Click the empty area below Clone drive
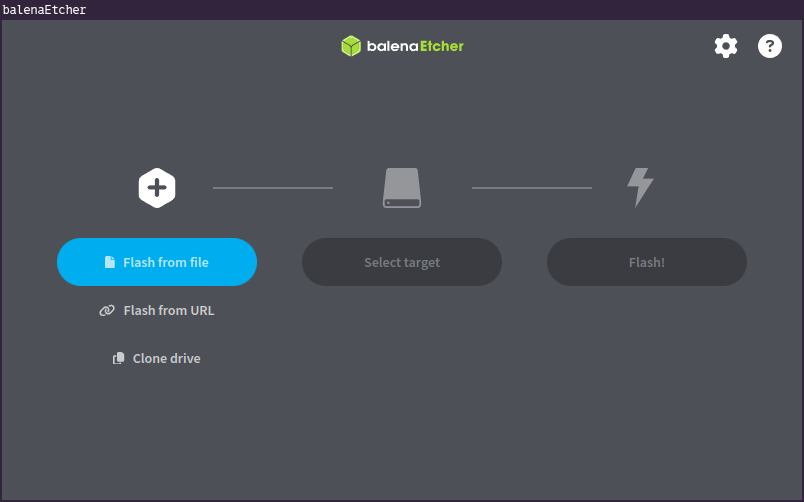This screenshot has width=804, height=502. (157, 430)
